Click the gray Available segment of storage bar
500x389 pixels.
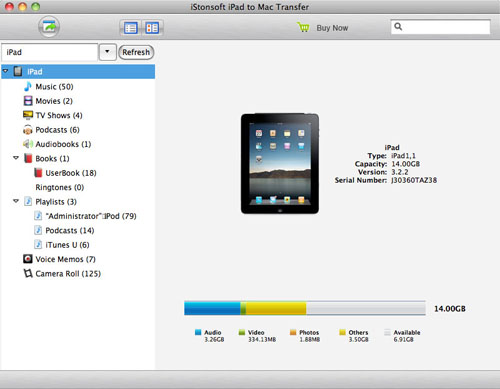[366, 308]
